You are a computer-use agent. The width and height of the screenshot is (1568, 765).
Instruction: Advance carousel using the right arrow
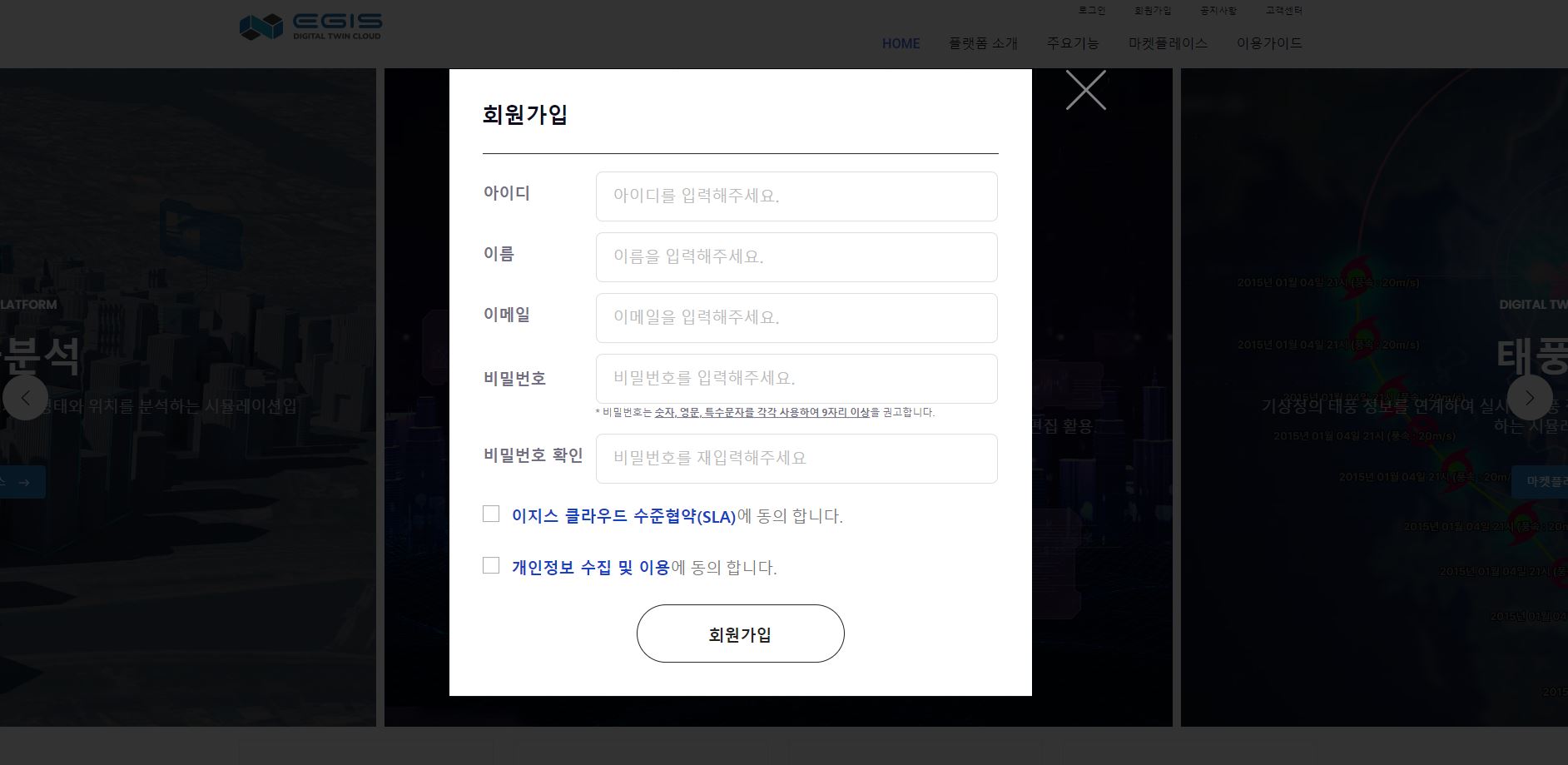point(1529,398)
